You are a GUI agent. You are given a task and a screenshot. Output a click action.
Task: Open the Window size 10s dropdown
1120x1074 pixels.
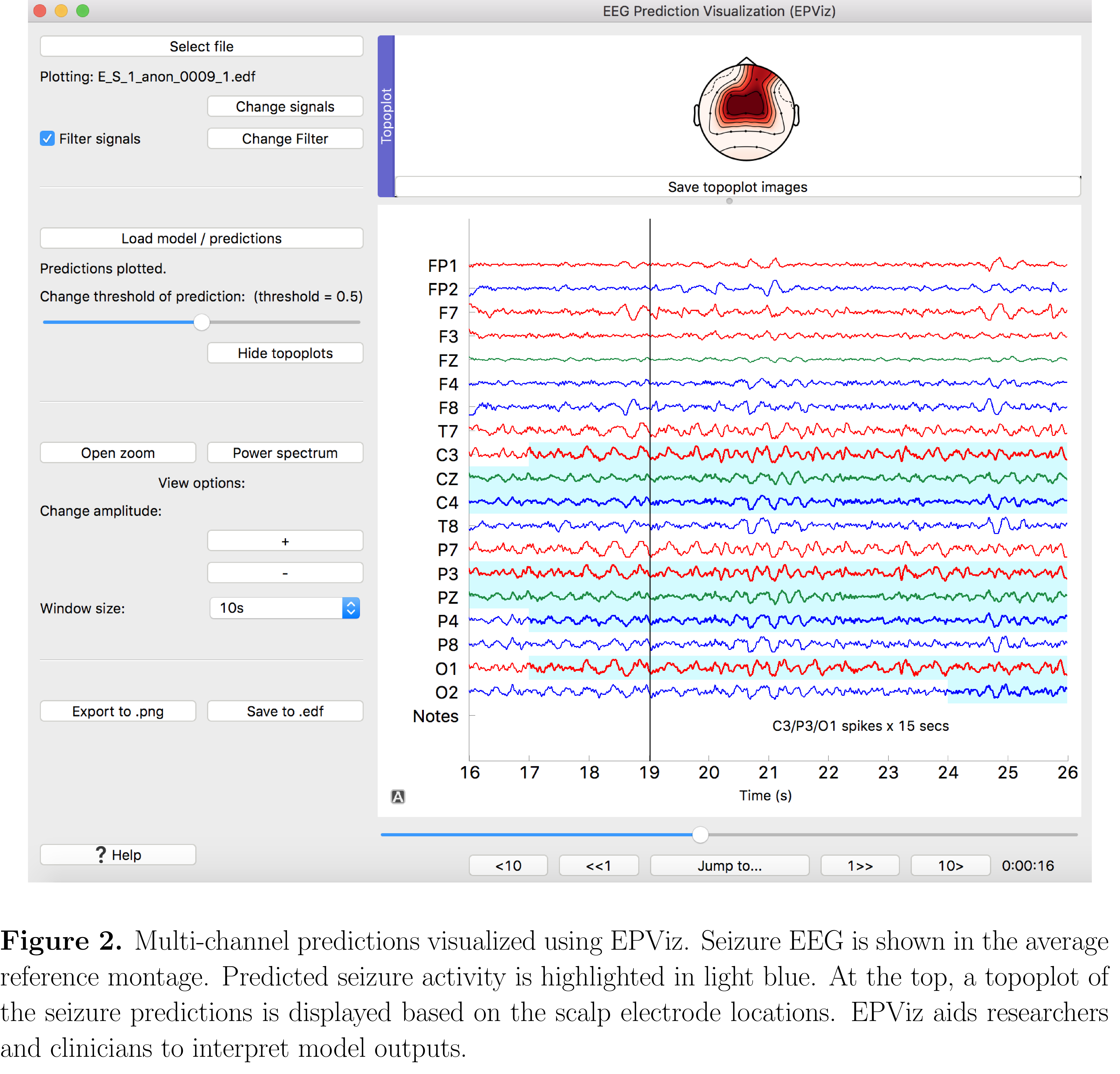click(x=285, y=608)
